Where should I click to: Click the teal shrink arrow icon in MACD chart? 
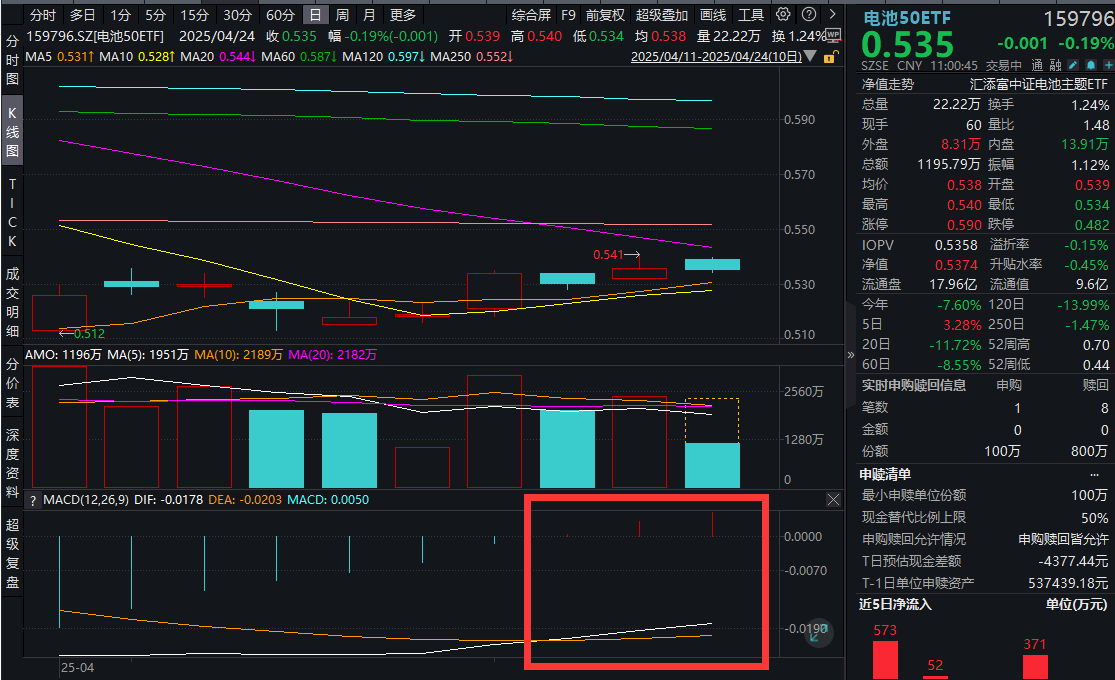819,631
